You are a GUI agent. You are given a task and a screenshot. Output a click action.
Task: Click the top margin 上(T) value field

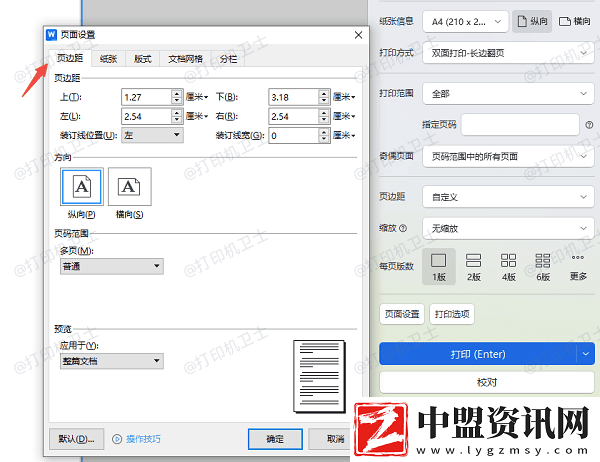pos(147,97)
